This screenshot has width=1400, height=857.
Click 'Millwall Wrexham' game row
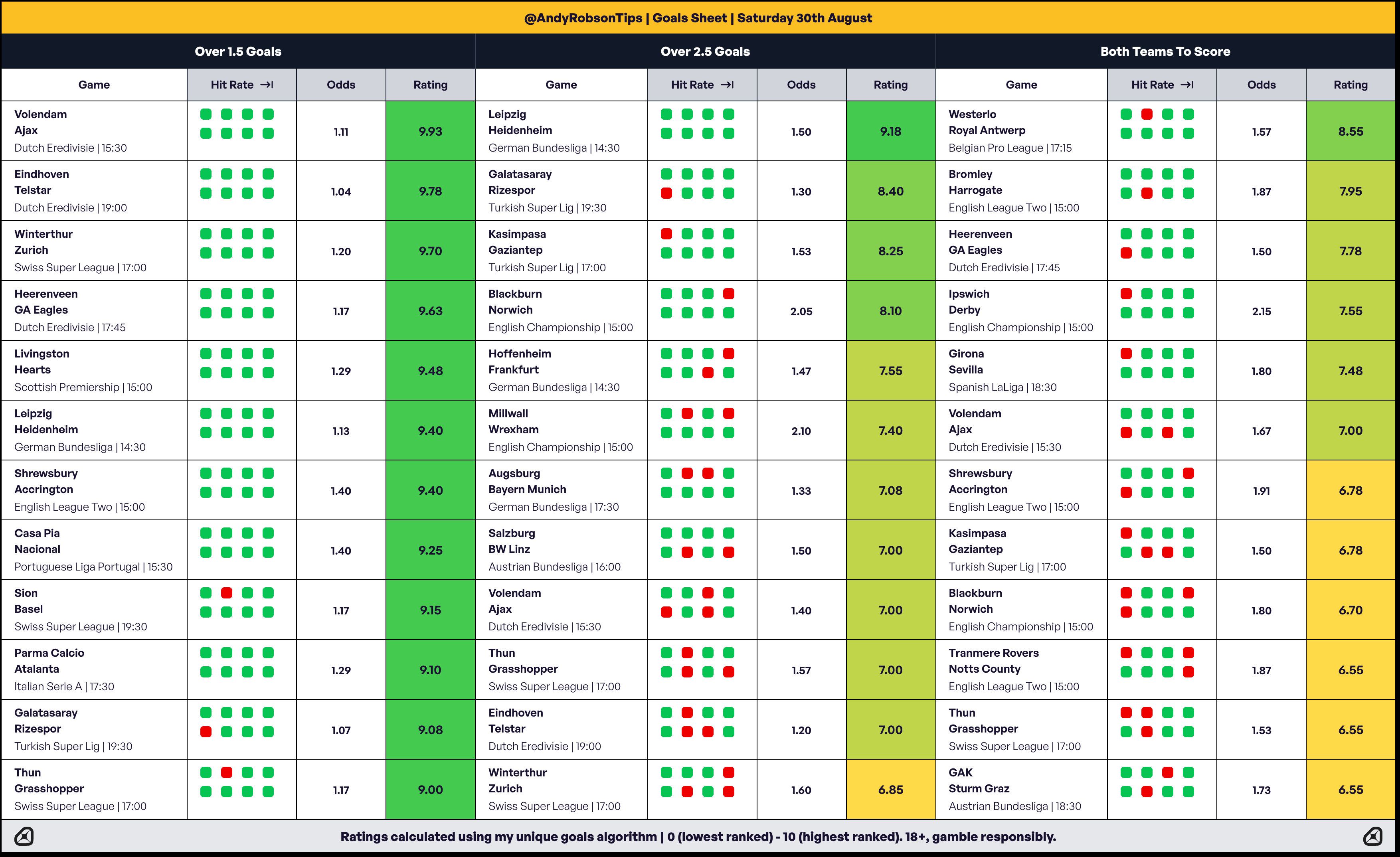[562, 430]
